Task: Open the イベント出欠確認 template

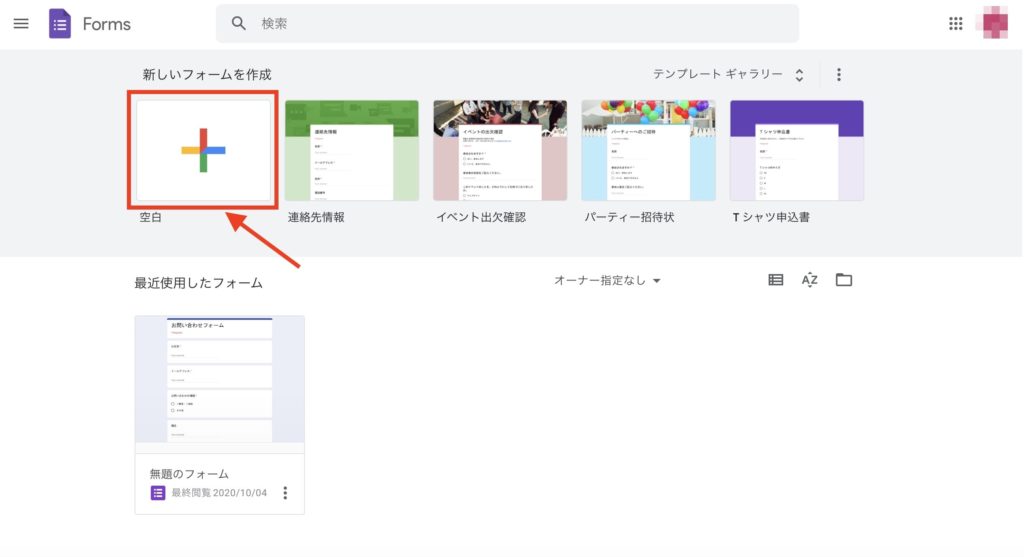Action: point(500,150)
